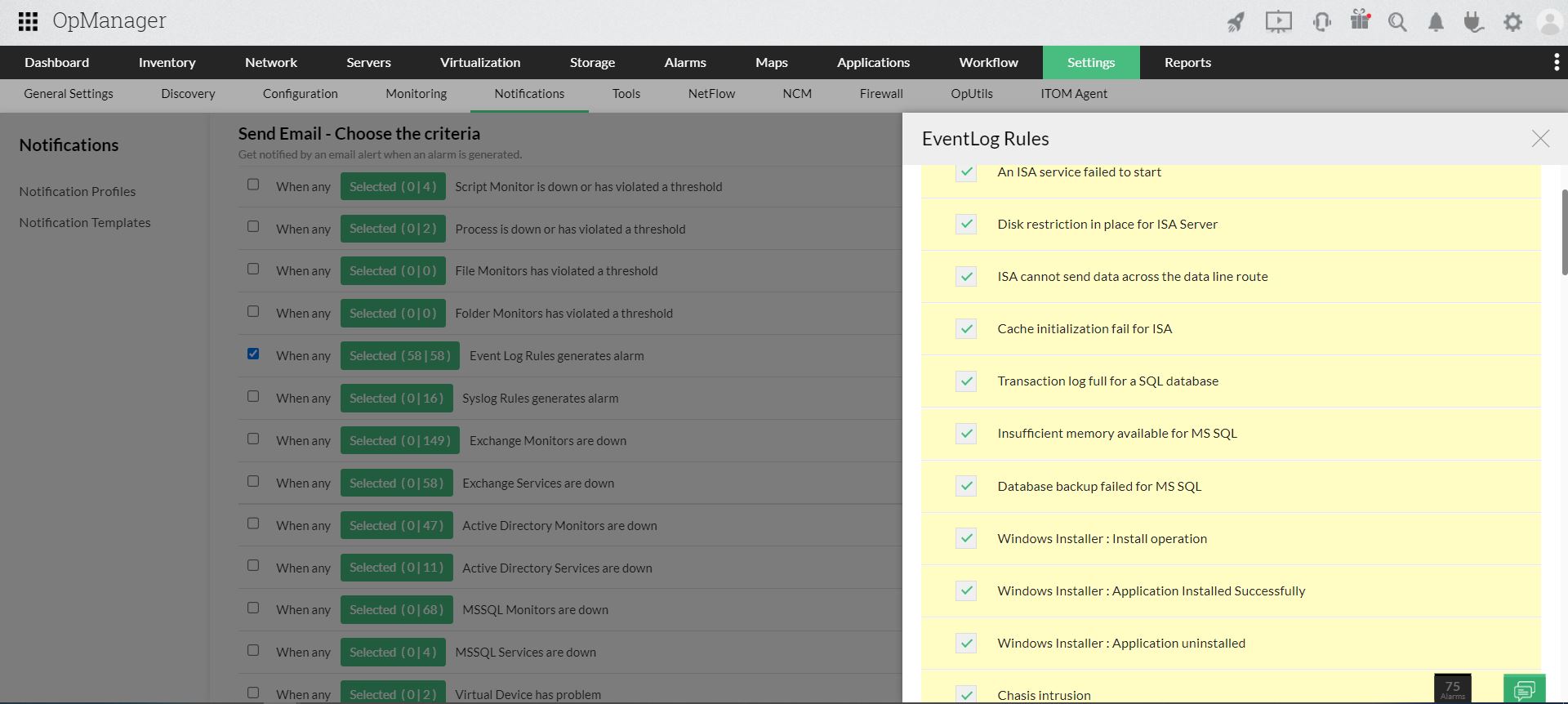Click the plug integrations icon
Screen dimensions: 1568x704
click(x=1473, y=22)
